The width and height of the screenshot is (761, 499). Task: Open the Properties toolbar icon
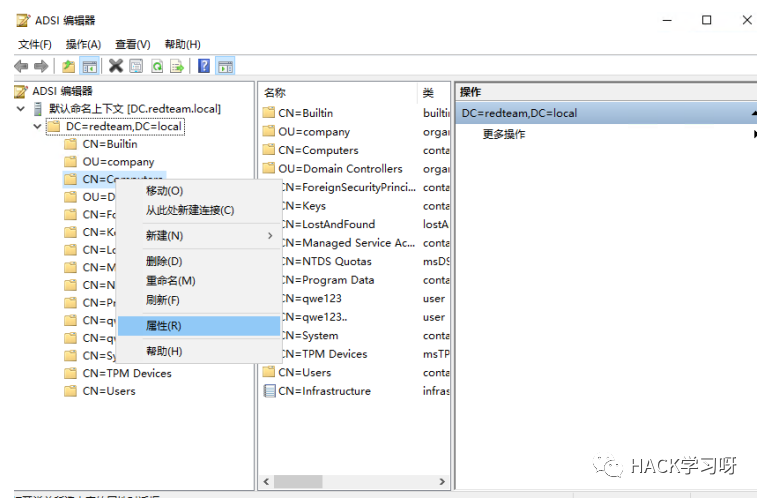[x=136, y=66]
